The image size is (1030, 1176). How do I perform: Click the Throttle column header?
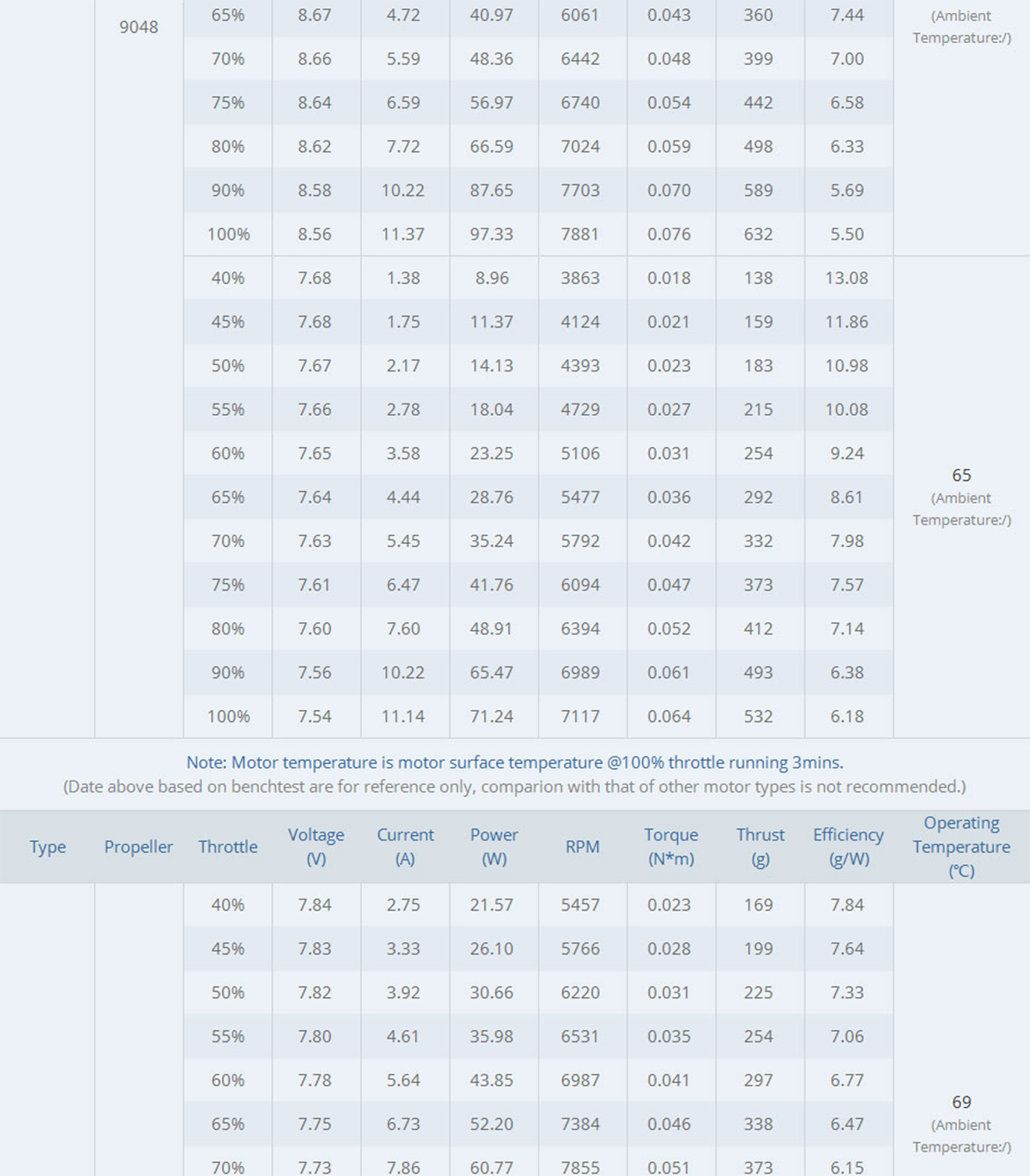coord(228,847)
